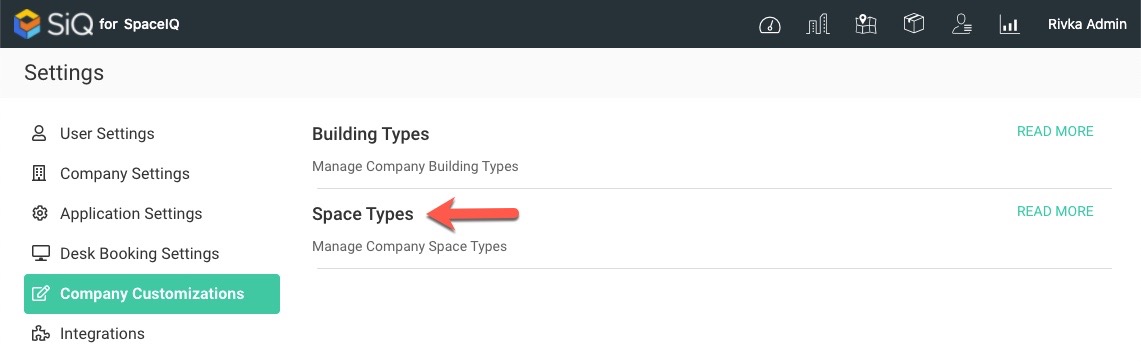
Task: Click the bar chart reports icon
Action: point(1009,25)
